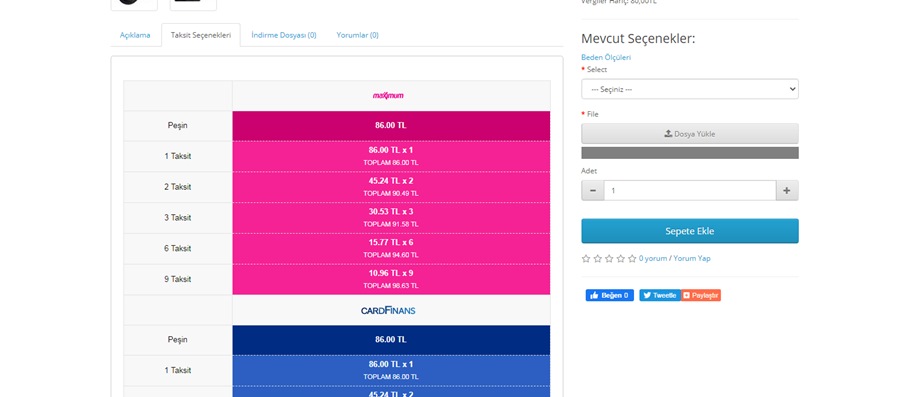Share via the Tweetle button
This screenshot has height=397, width=900.
tap(660, 295)
